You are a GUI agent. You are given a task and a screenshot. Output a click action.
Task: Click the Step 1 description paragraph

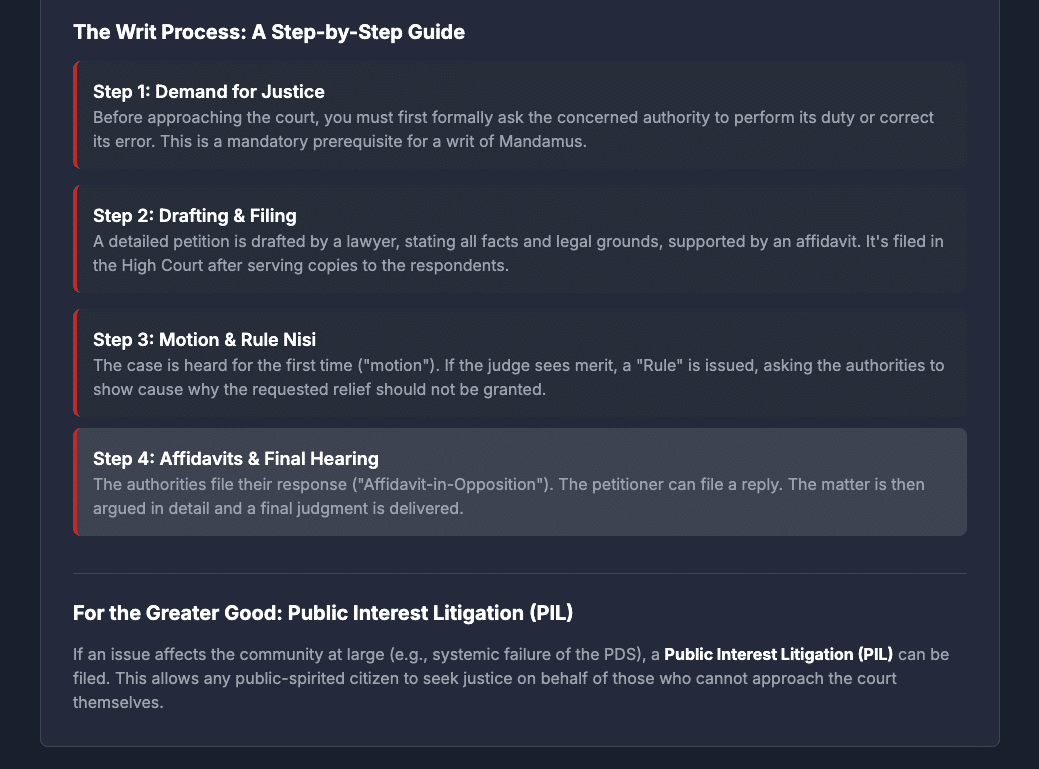513,129
